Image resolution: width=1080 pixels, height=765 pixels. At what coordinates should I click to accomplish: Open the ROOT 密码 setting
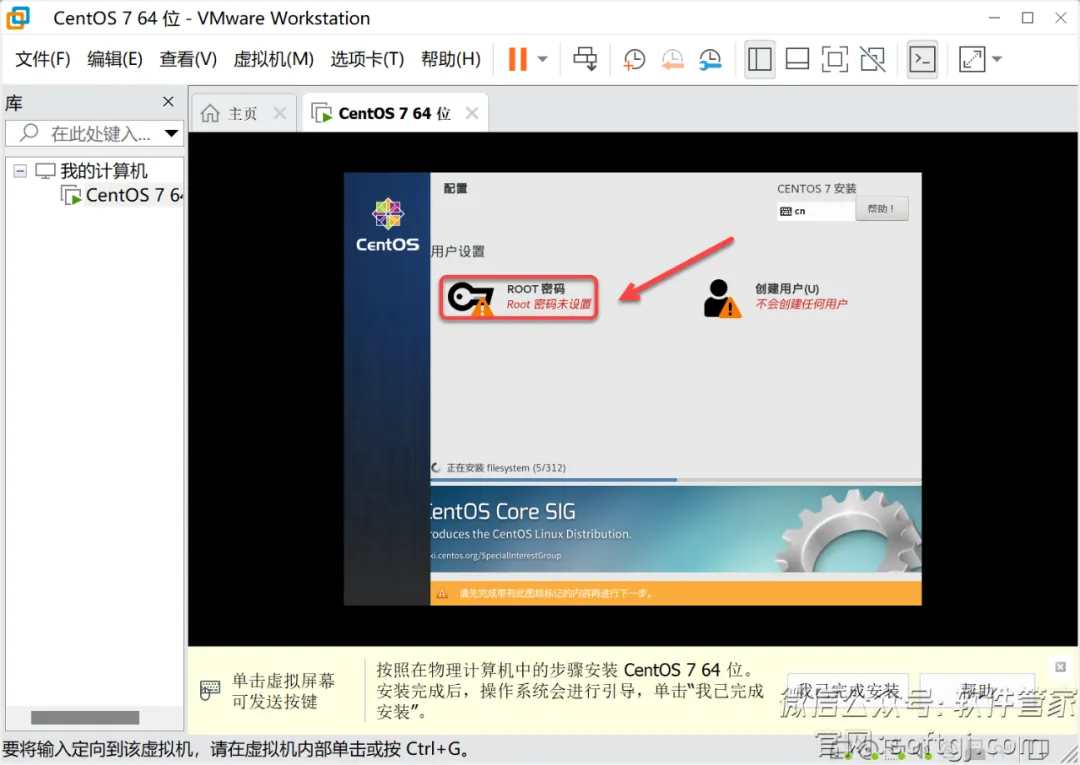pyautogui.click(x=519, y=297)
